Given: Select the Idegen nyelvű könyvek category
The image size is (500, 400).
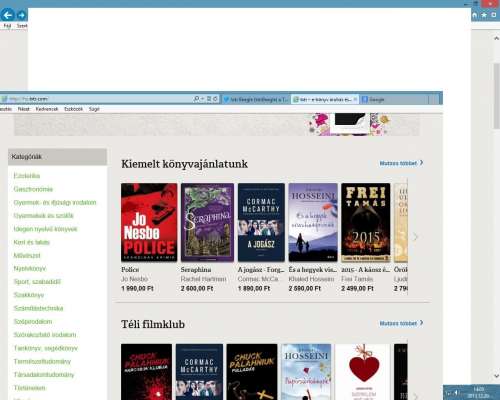Looking at the screenshot, I should (x=45, y=229).
